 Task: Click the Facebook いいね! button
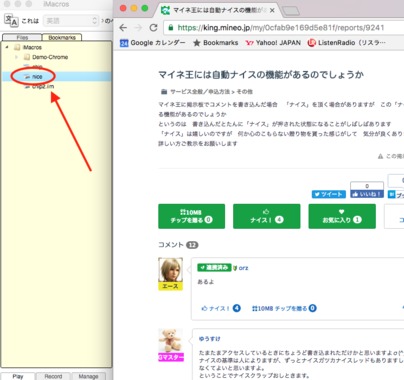(x=367, y=194)
